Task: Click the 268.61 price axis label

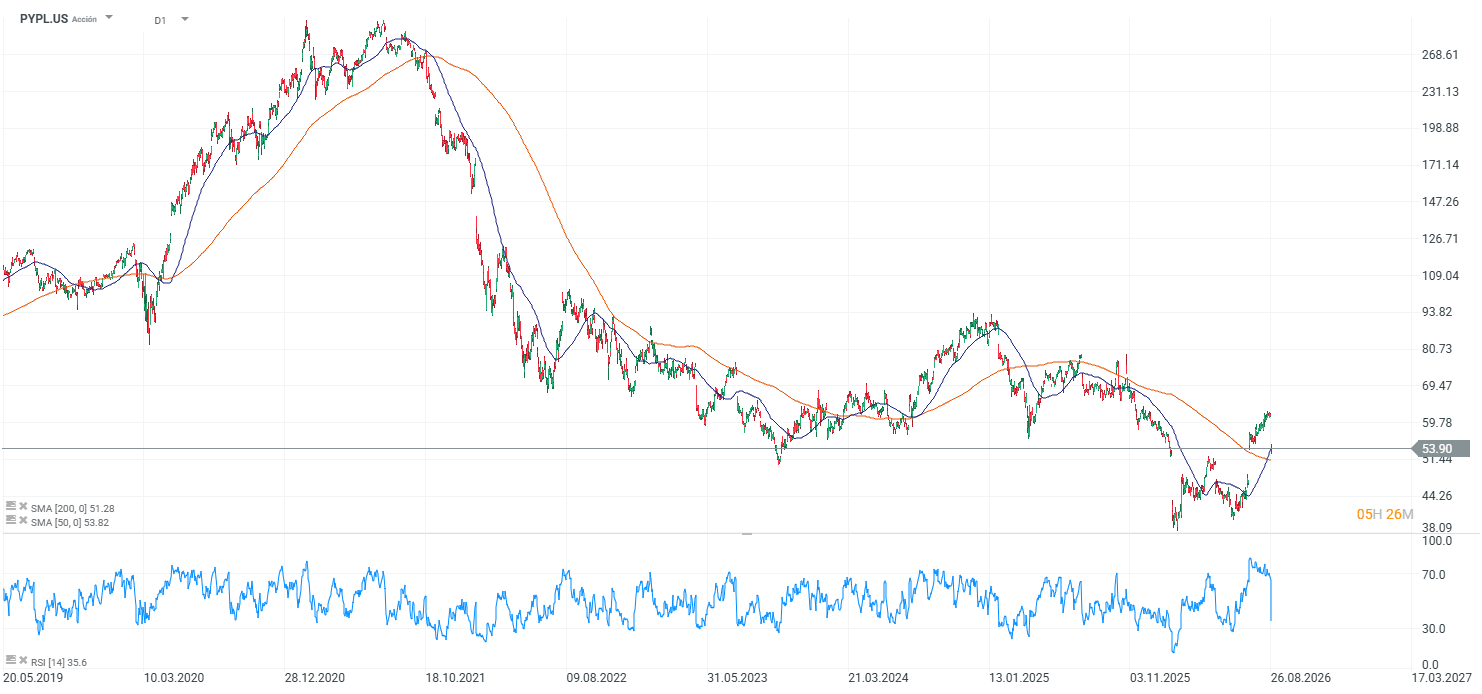Action: tap(1439, 55)
